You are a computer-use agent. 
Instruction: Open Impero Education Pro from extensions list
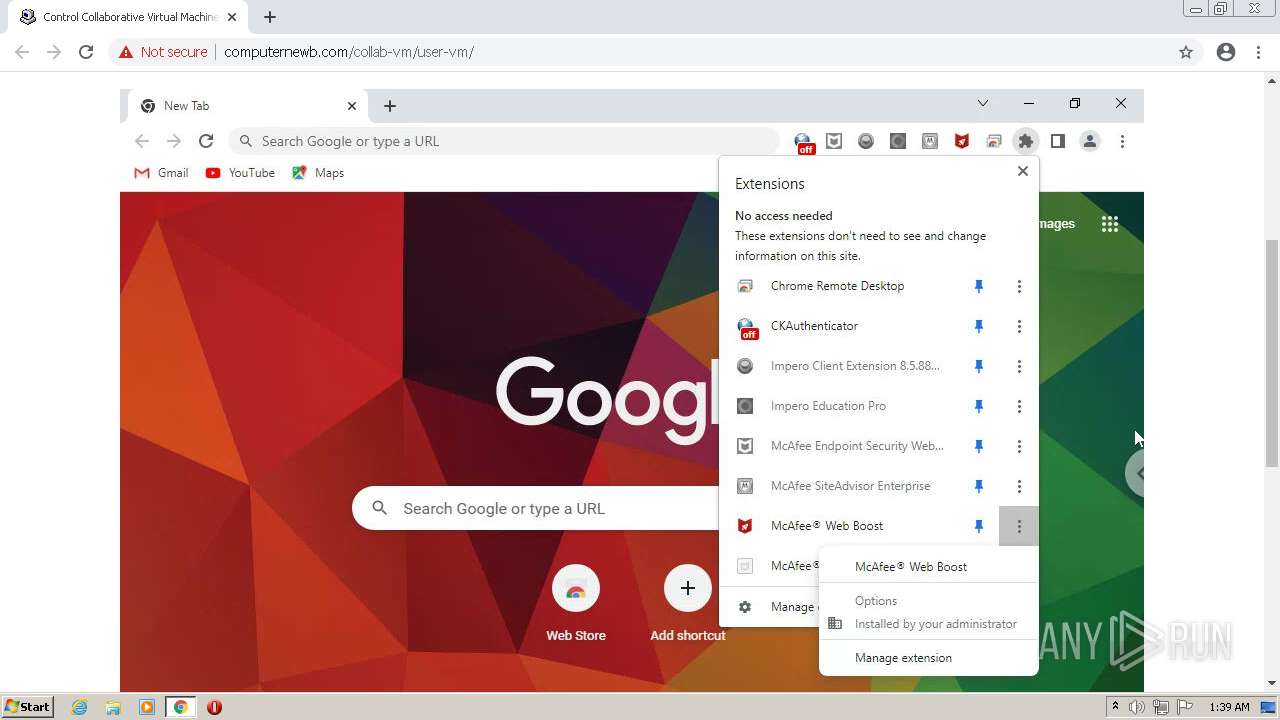(x=828, y=406)
